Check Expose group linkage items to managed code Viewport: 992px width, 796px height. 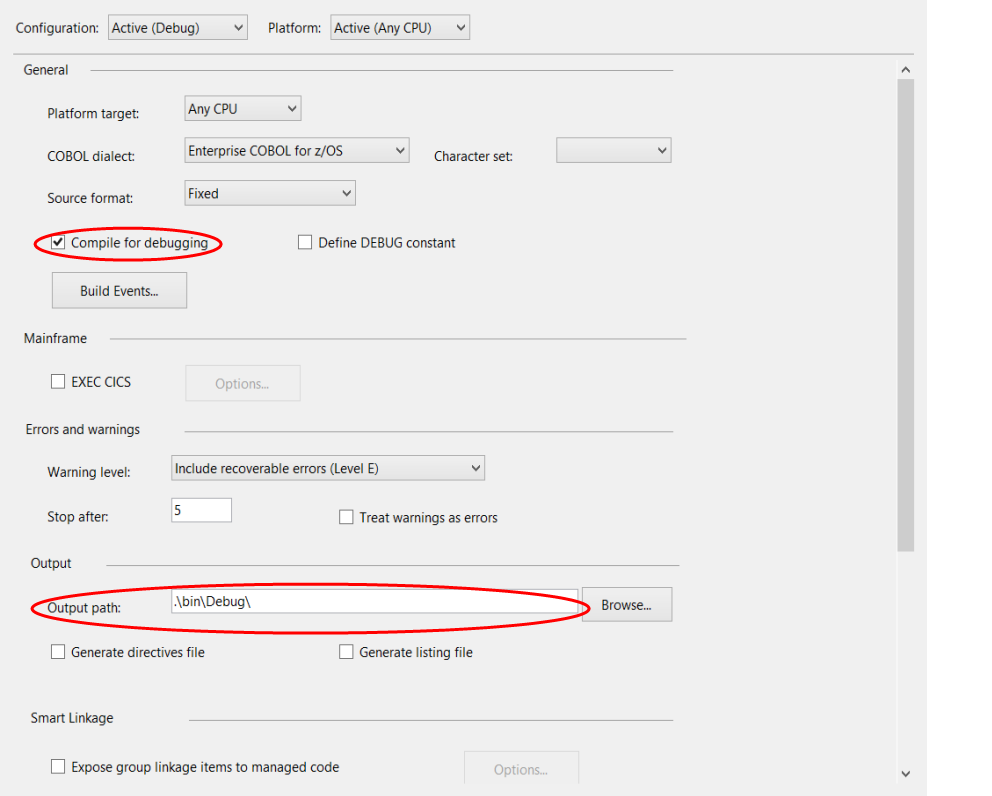click(58, 767)
